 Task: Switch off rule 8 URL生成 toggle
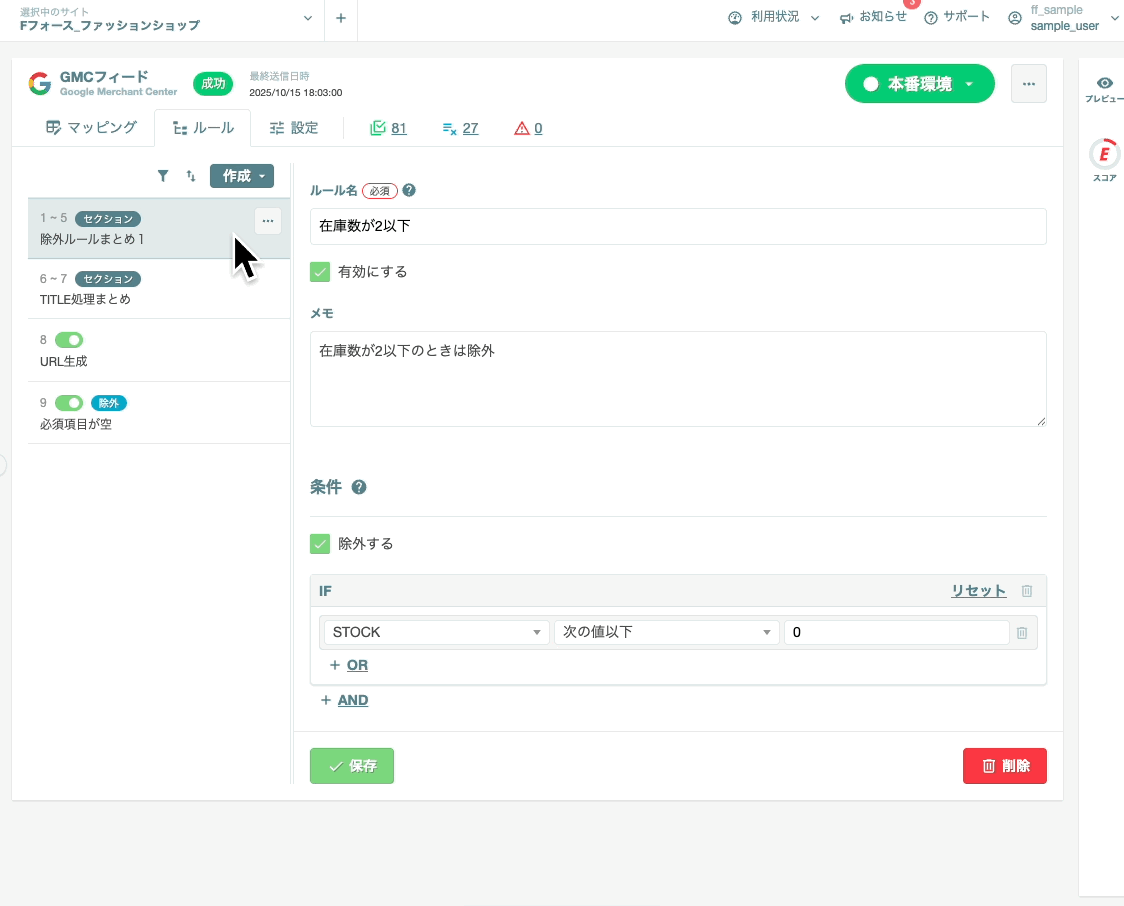point(69,340)
